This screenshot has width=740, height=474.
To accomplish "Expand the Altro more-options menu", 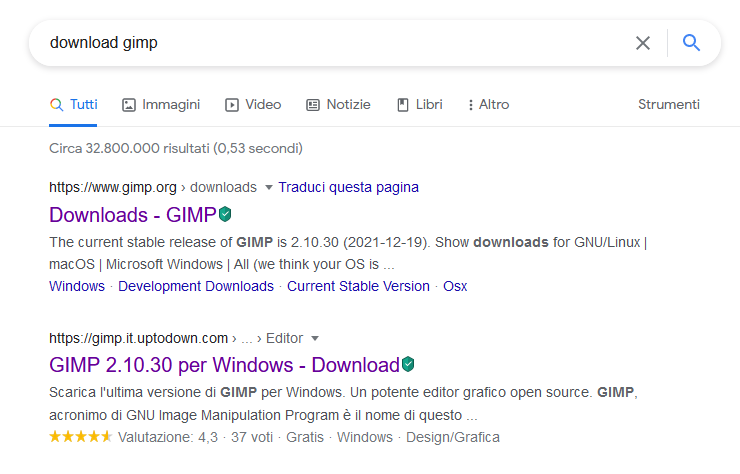I will [488, 104].
